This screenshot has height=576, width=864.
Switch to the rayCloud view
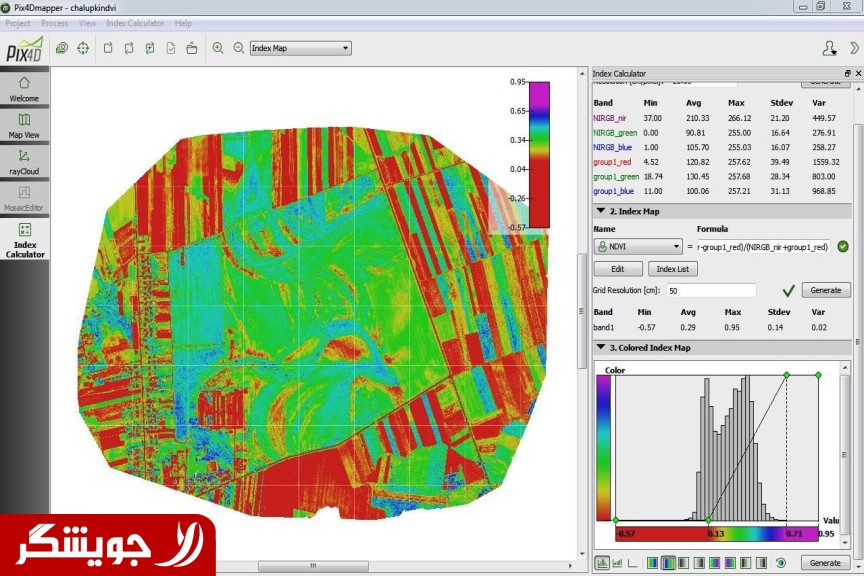tap(24, 161)
